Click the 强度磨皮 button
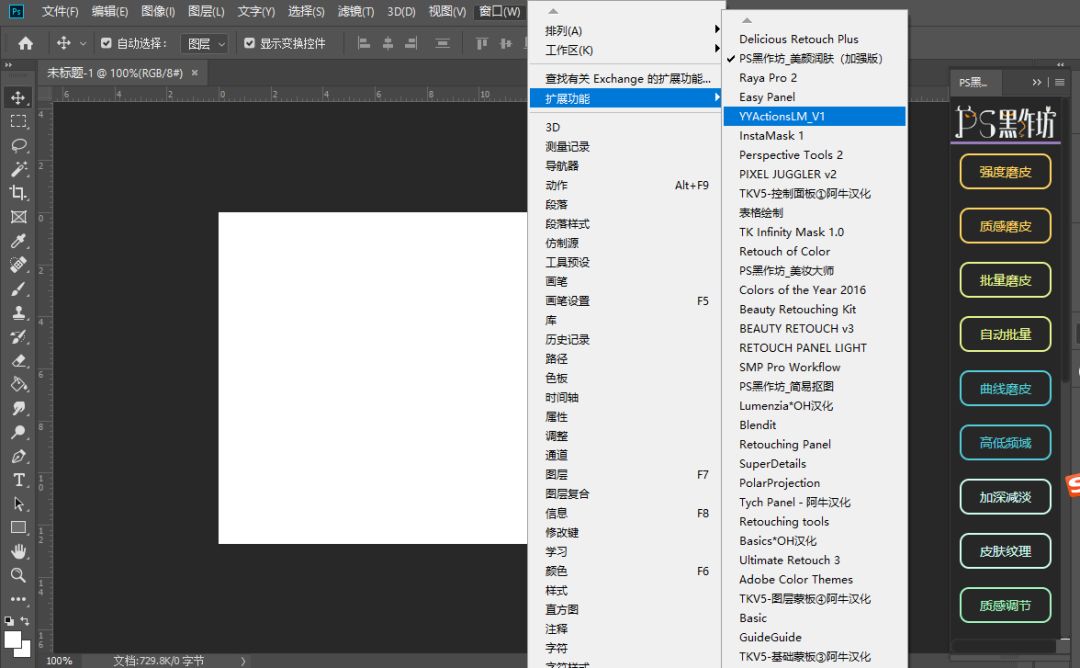 1005,172
